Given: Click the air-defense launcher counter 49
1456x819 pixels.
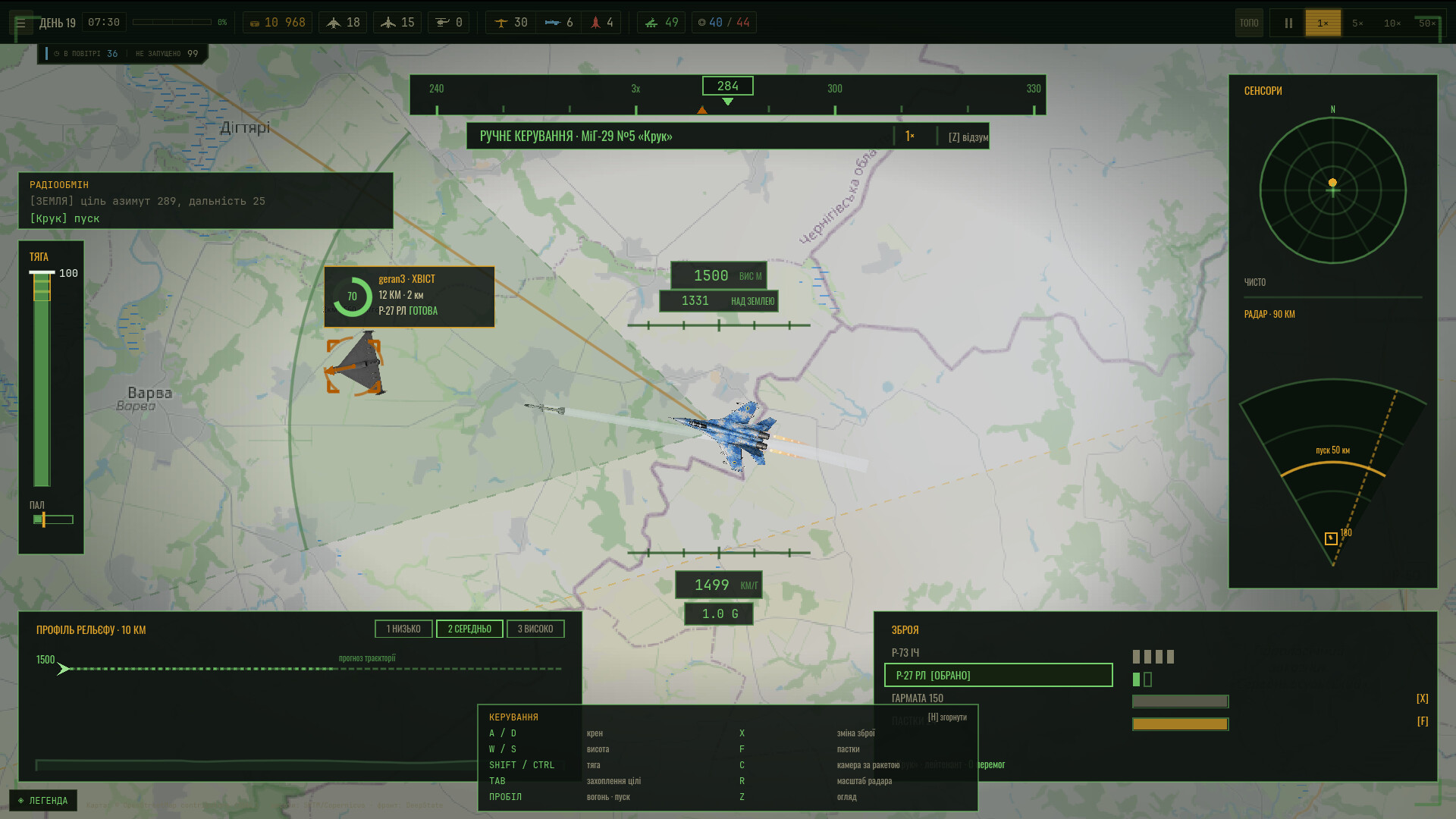Looking at the screenshot, I should click(661, 23).
